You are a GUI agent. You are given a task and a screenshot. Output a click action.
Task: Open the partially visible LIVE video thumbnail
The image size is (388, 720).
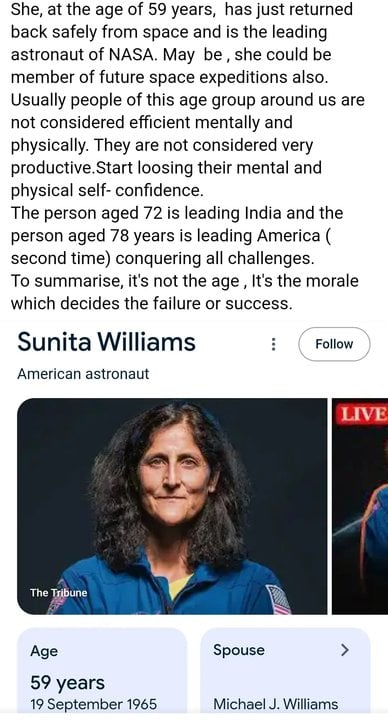point(360,506)
